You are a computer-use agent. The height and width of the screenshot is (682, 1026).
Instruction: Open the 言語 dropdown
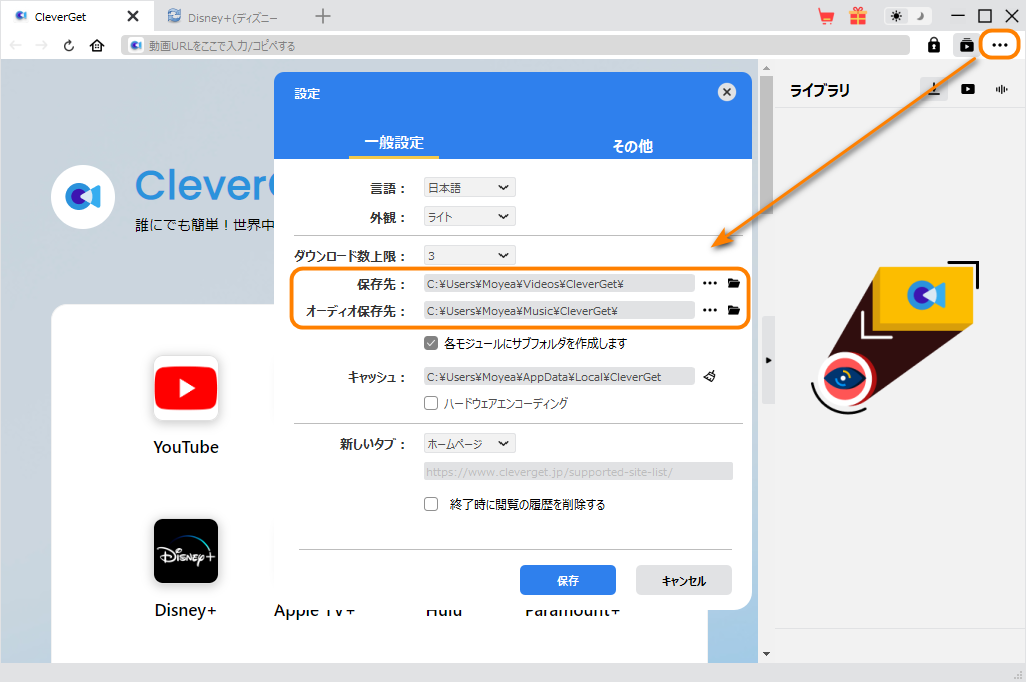click(469, 188)
